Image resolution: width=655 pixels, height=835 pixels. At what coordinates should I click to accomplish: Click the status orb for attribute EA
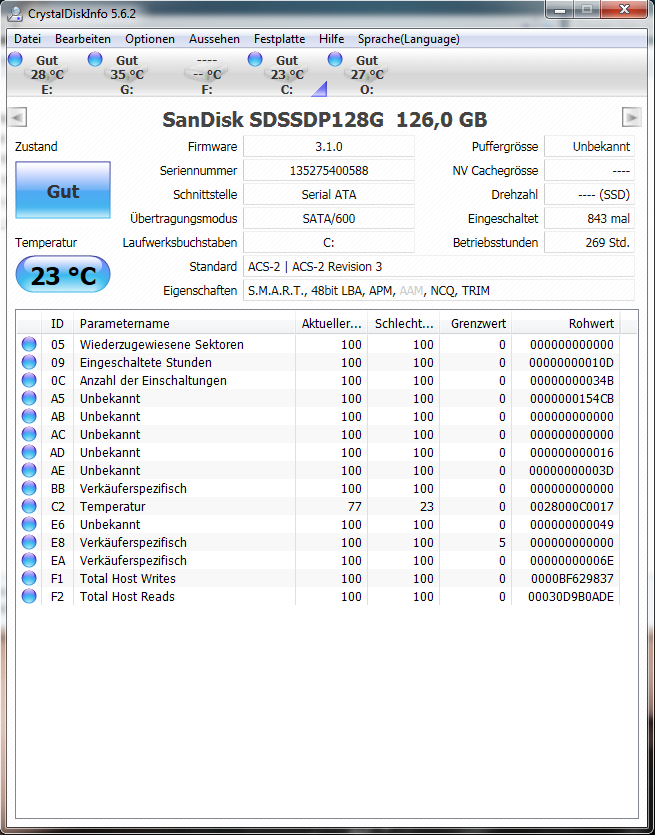click(x=29, y=561)
